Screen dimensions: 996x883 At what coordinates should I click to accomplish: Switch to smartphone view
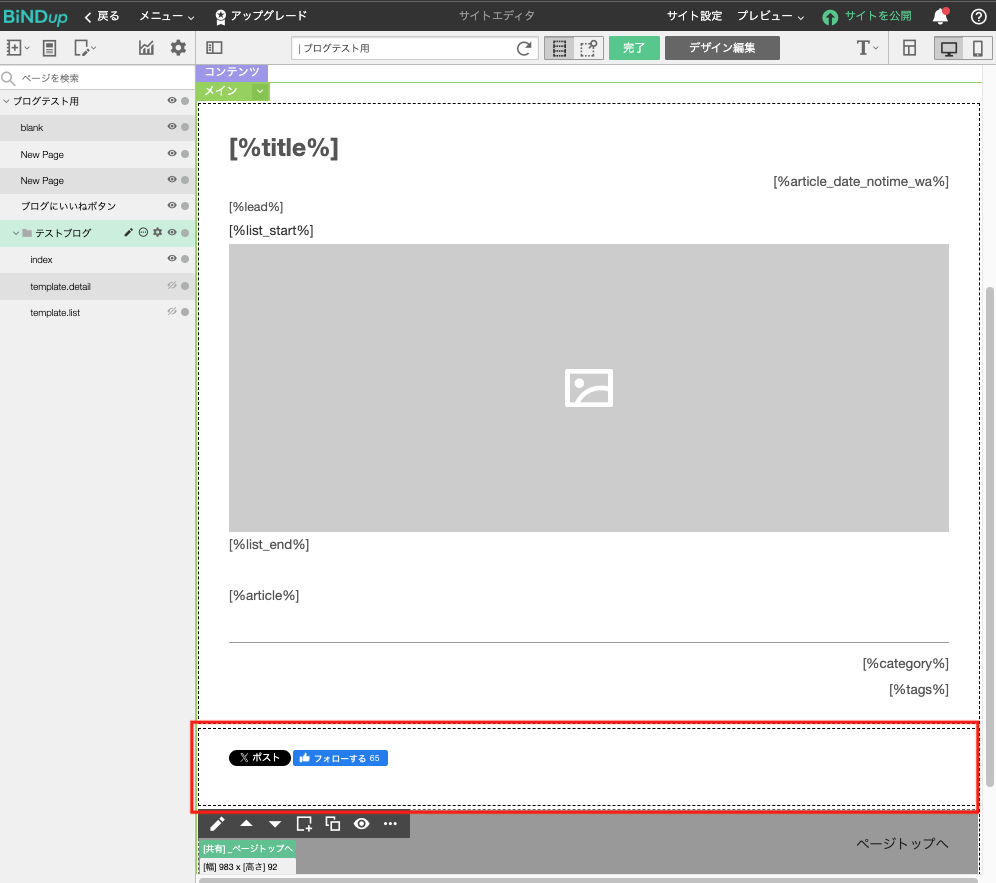pos(978,48)
